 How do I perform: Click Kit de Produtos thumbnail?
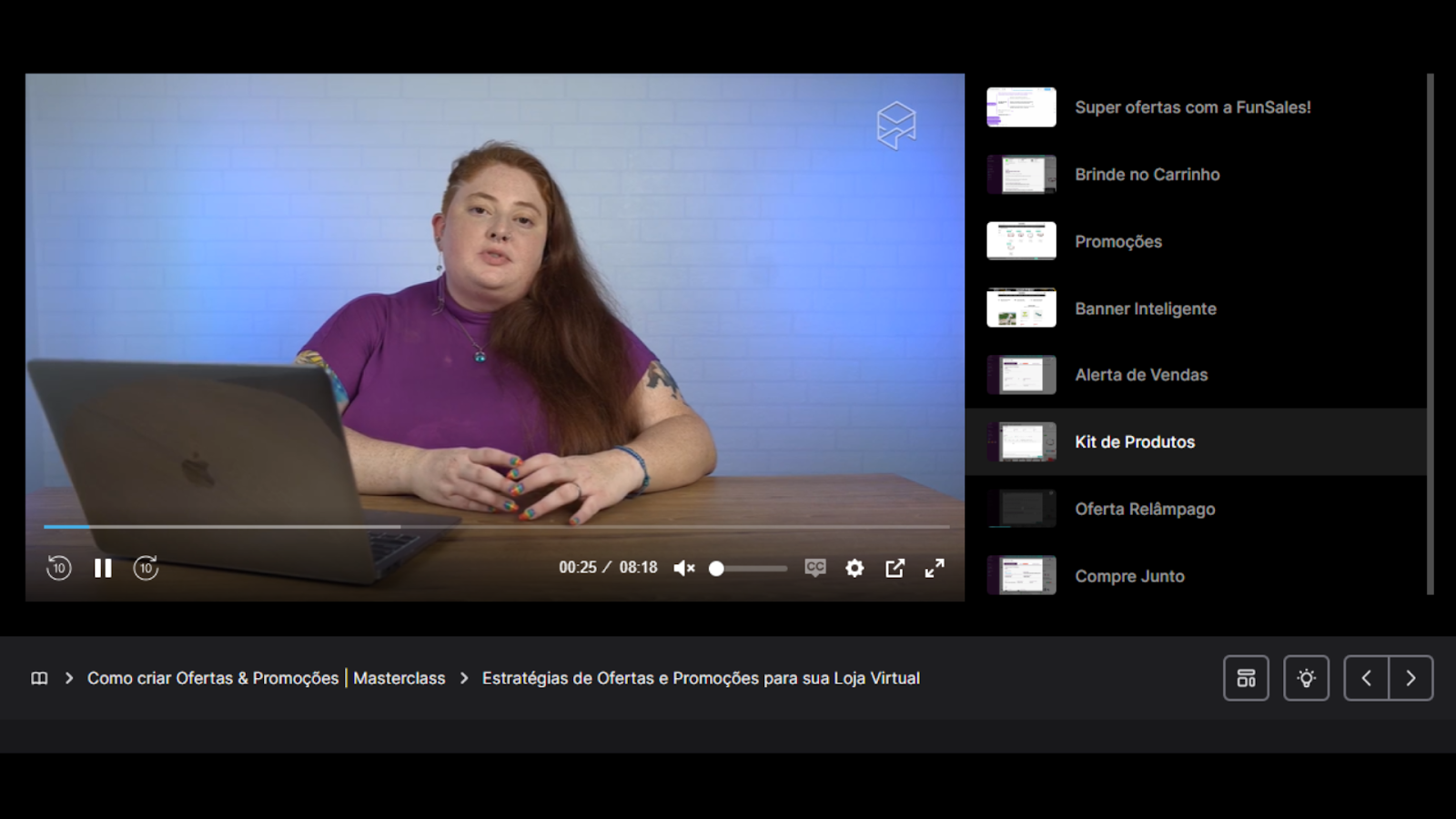click(x=1022, y=442)
